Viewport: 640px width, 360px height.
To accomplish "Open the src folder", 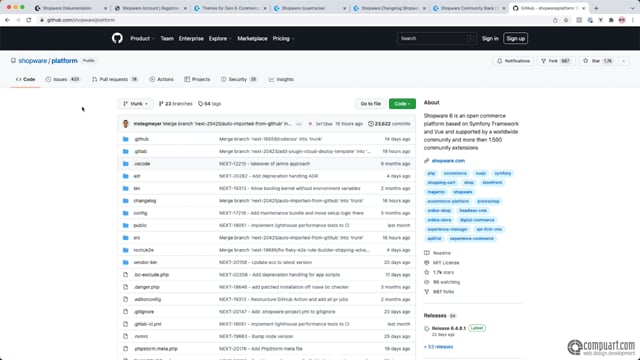I will [x=137, y=238].
